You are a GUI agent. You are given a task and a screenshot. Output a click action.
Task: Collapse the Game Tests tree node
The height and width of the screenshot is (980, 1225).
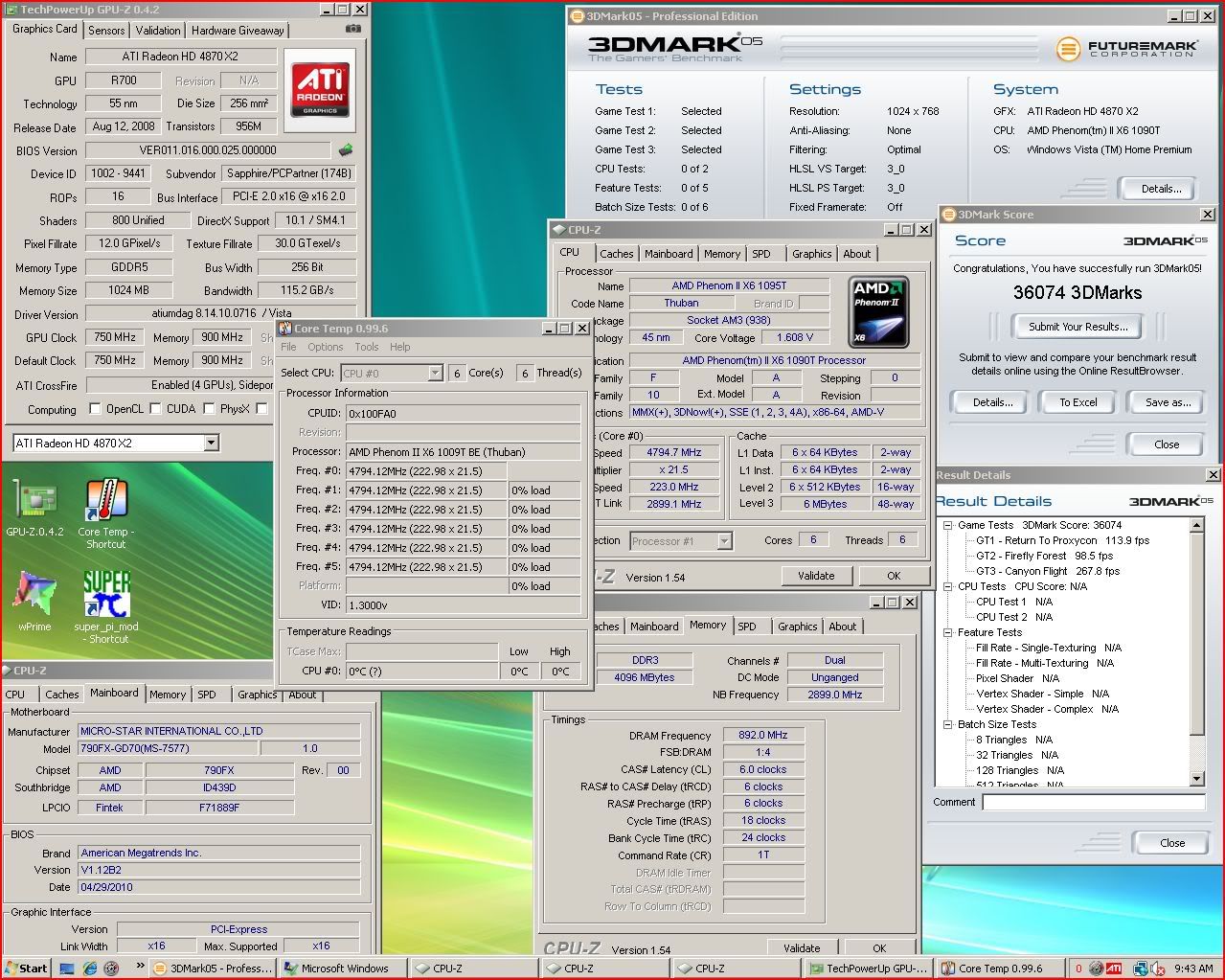948,525
